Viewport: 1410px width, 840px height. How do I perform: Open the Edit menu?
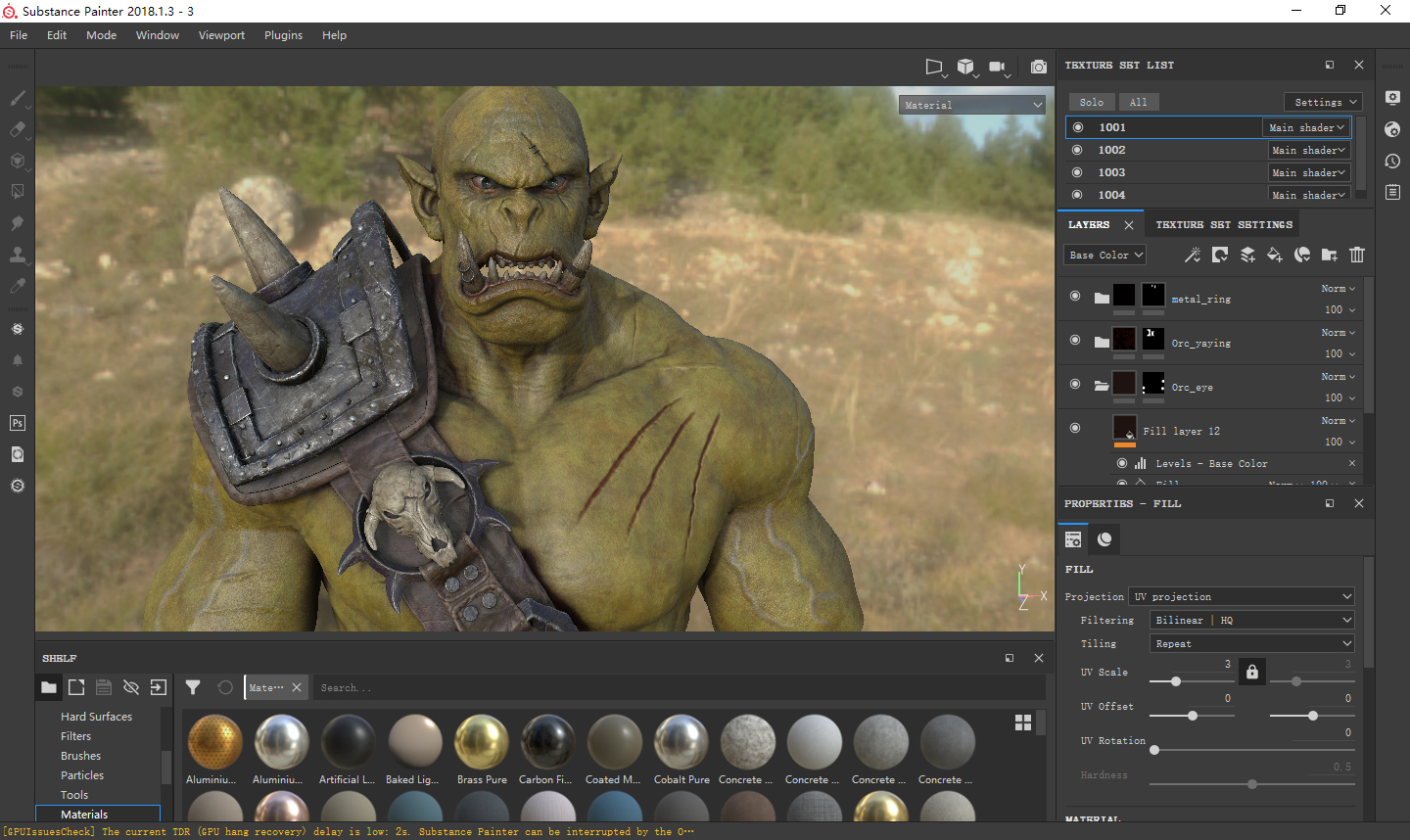[57, 35]
